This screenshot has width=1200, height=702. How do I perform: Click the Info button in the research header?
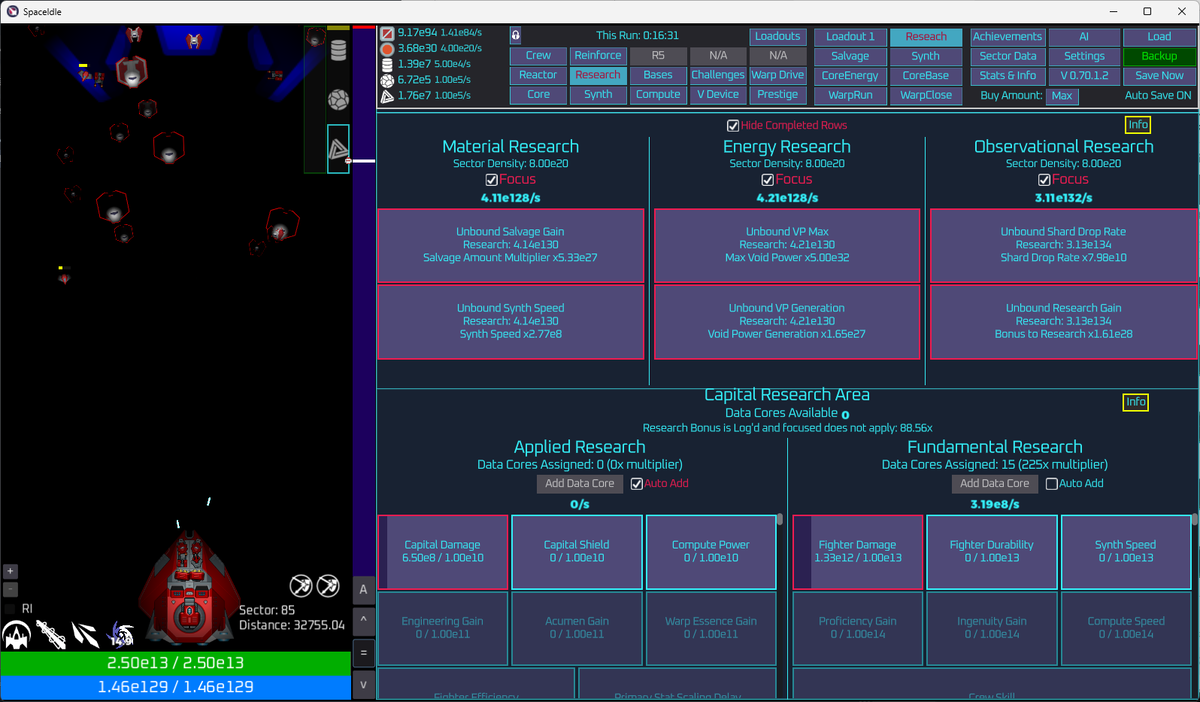point(1137,125)
